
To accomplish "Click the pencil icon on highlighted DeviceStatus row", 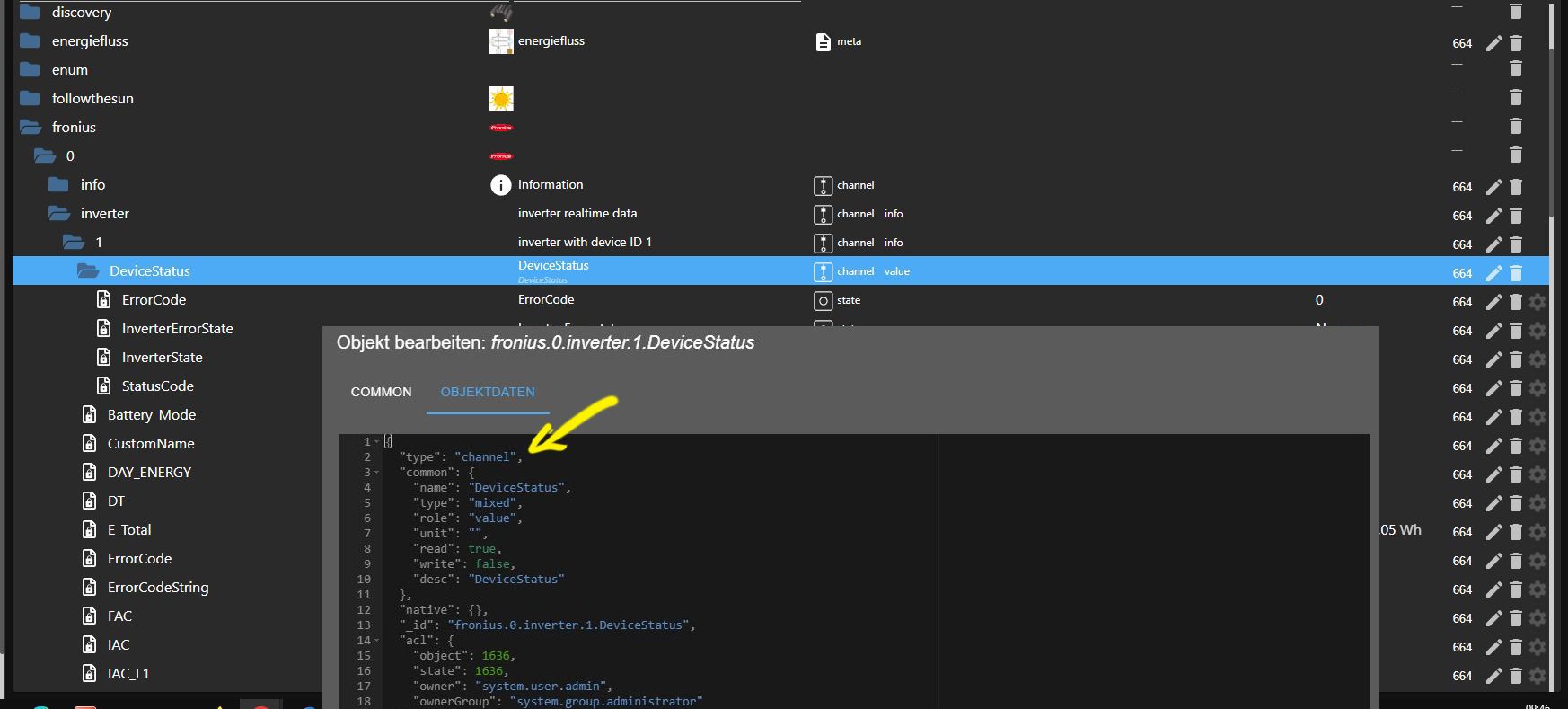I will click(x=1493, y=273).
